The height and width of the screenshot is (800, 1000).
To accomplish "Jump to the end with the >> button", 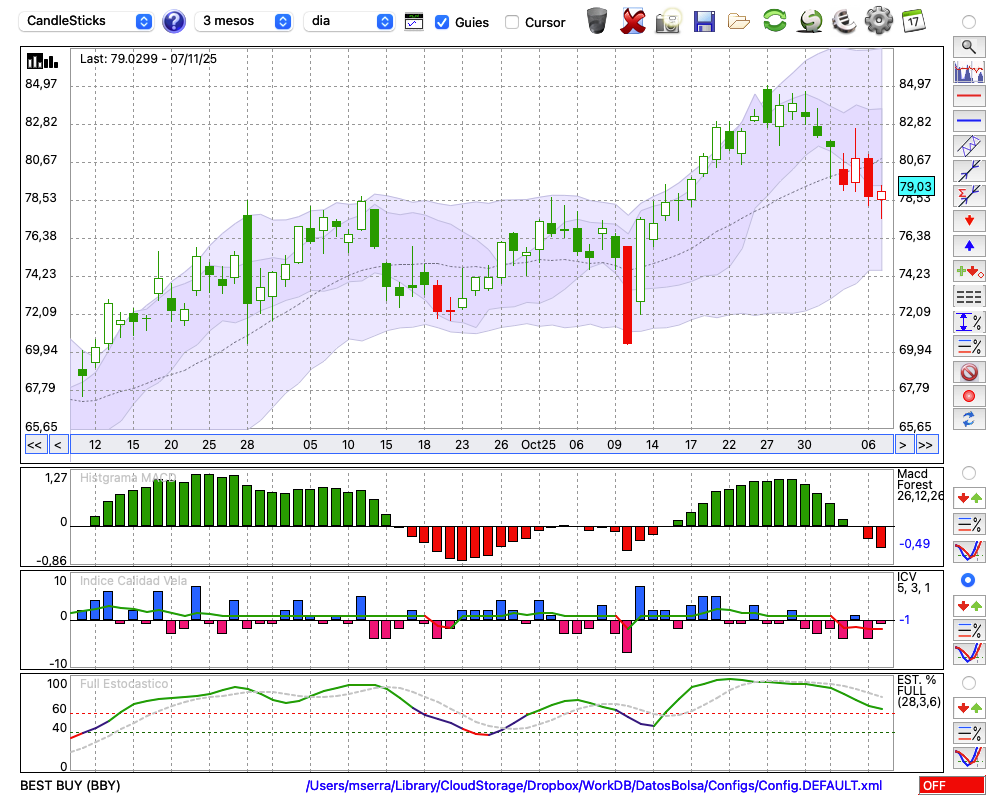I will [x=926, y=445].
